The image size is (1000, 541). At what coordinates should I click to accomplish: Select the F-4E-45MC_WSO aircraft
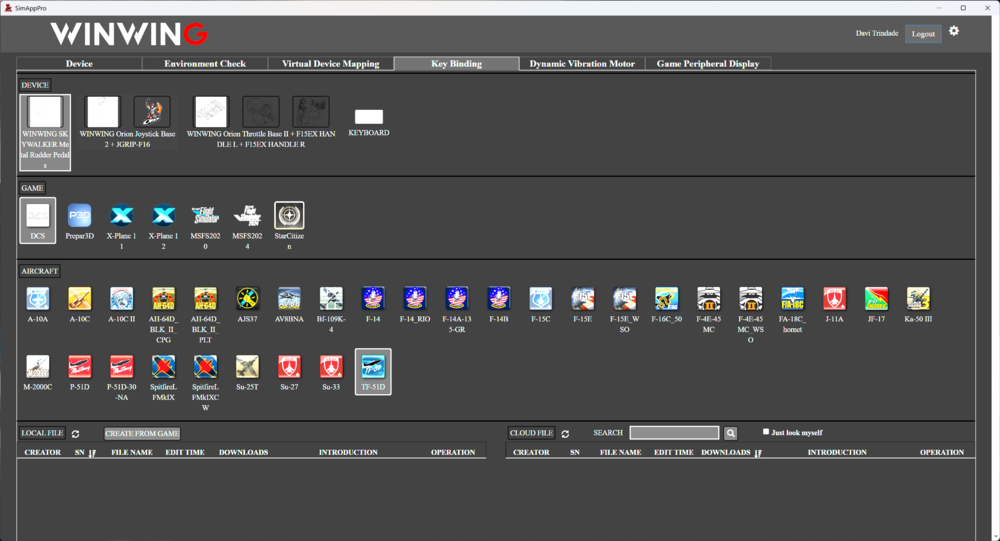(x=751, y=299)
